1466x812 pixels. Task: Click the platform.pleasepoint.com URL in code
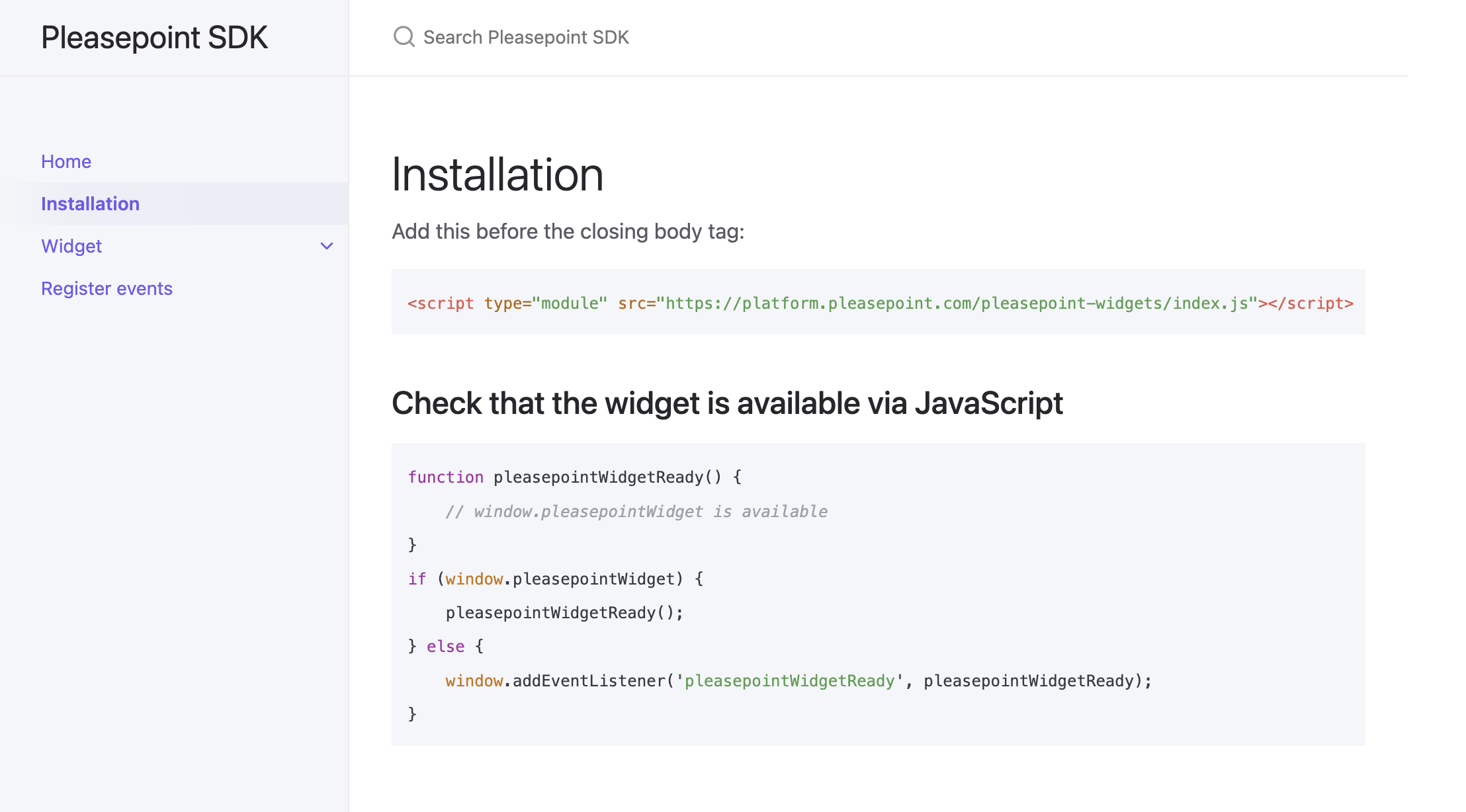pyautogui.click(x=956, y=304)
